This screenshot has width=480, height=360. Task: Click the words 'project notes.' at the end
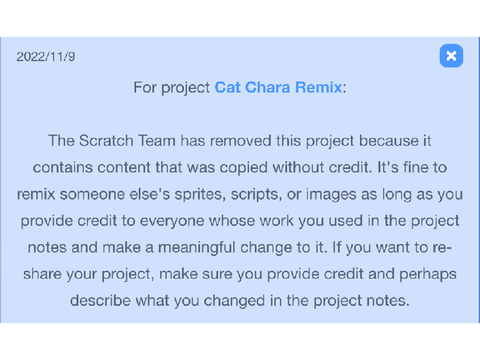pyautogui.click(x=361, y=301)
